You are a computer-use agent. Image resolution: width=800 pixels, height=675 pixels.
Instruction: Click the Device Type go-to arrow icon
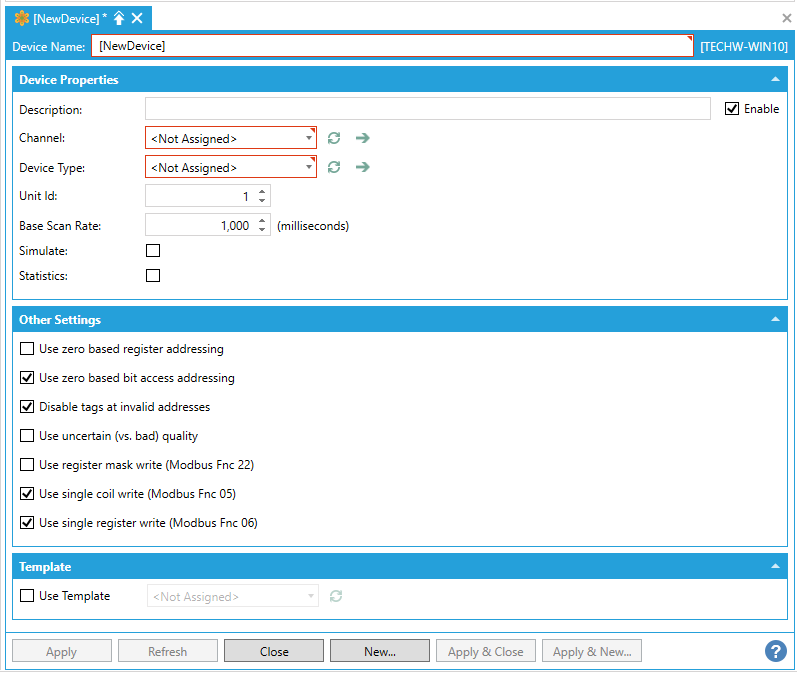(x=362, y=167)
